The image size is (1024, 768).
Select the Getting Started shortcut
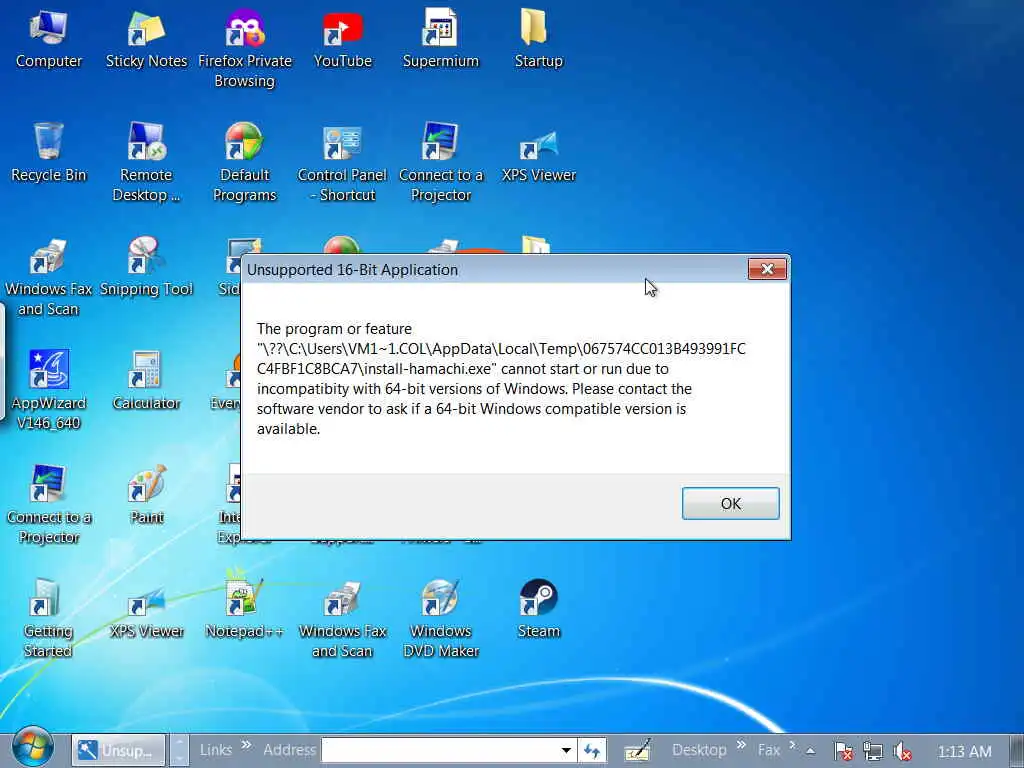coord(48,618)
